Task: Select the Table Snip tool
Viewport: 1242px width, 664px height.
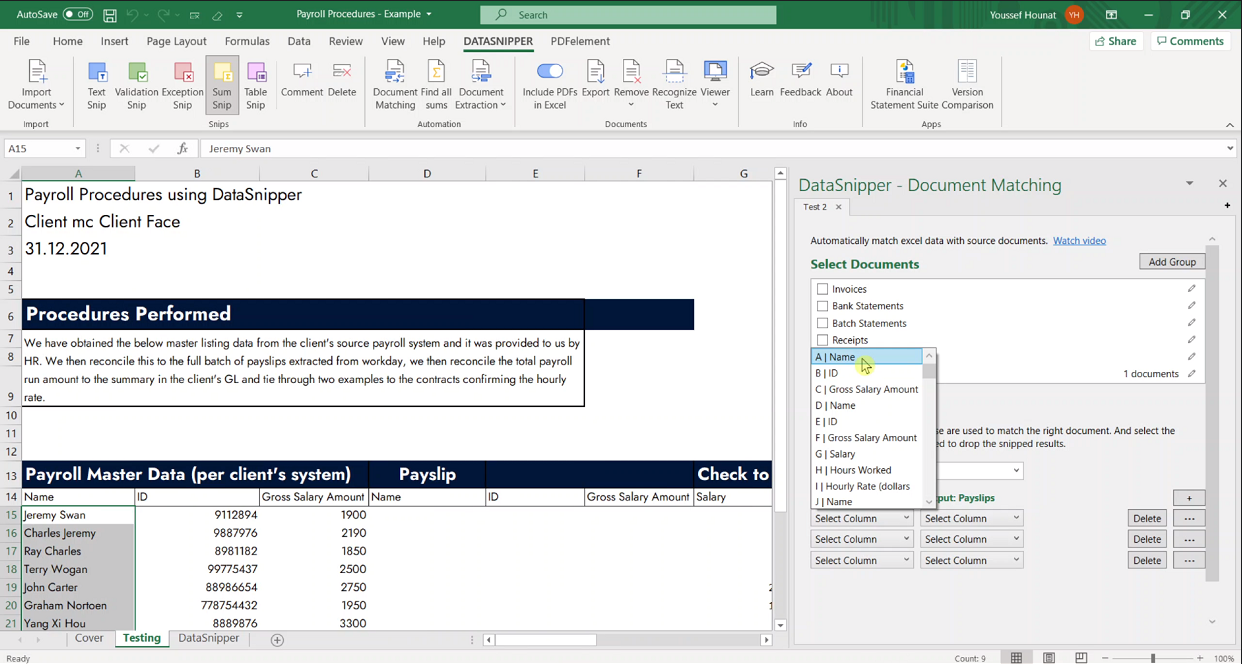Action: coord(256,84)
